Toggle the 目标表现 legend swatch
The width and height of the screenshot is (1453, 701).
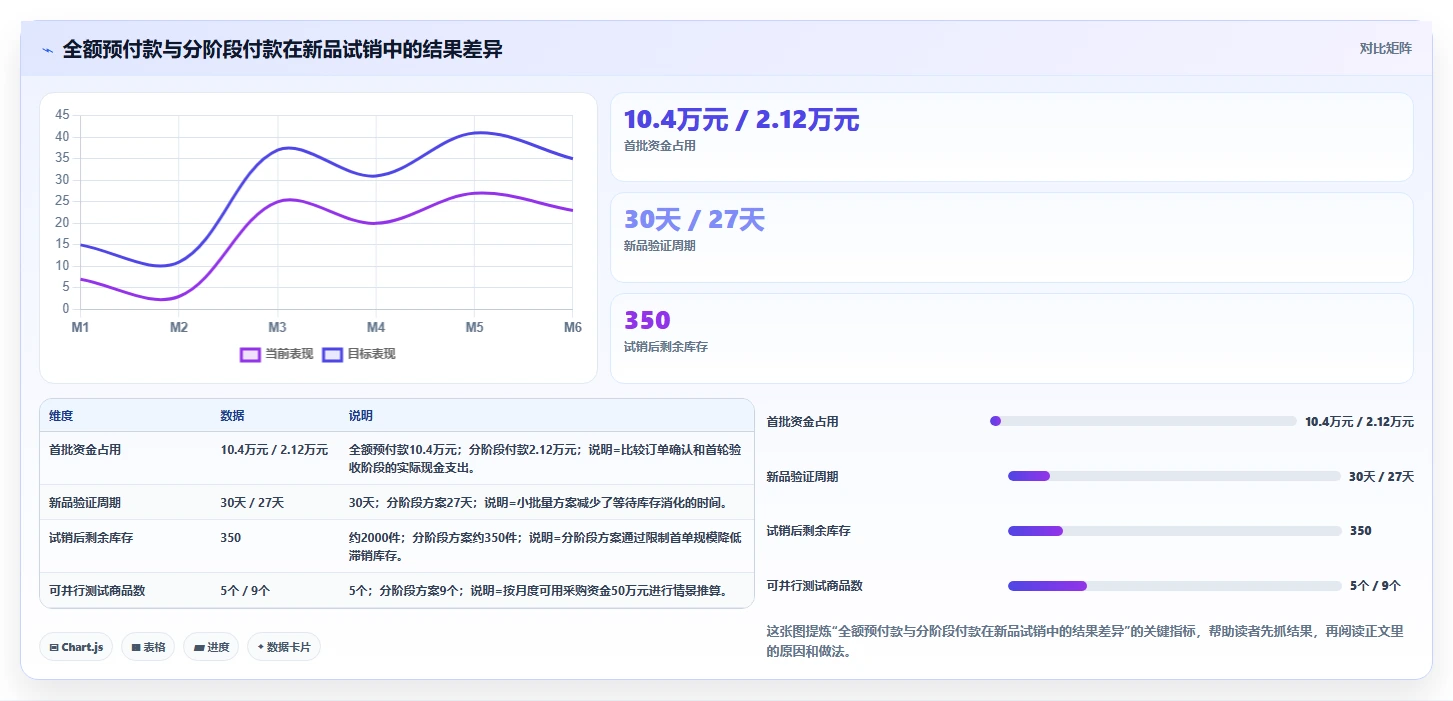point(332,354)
